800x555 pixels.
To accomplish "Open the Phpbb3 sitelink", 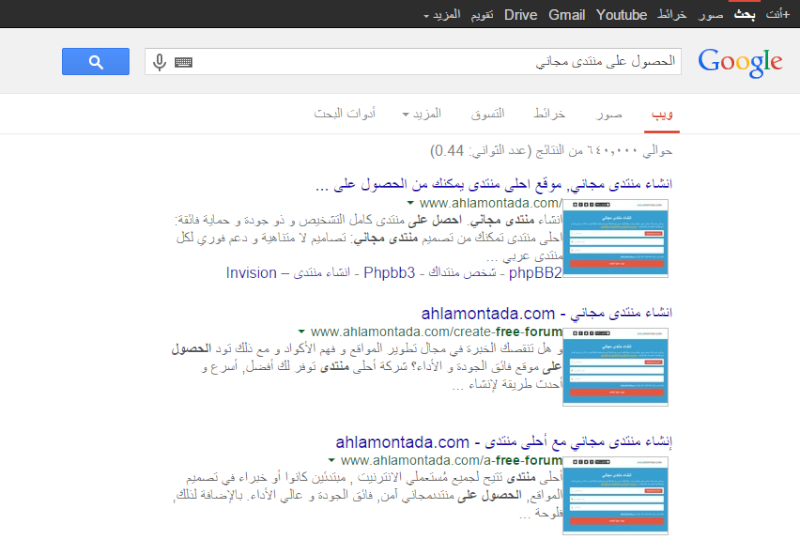I will (x=389, y=273).
